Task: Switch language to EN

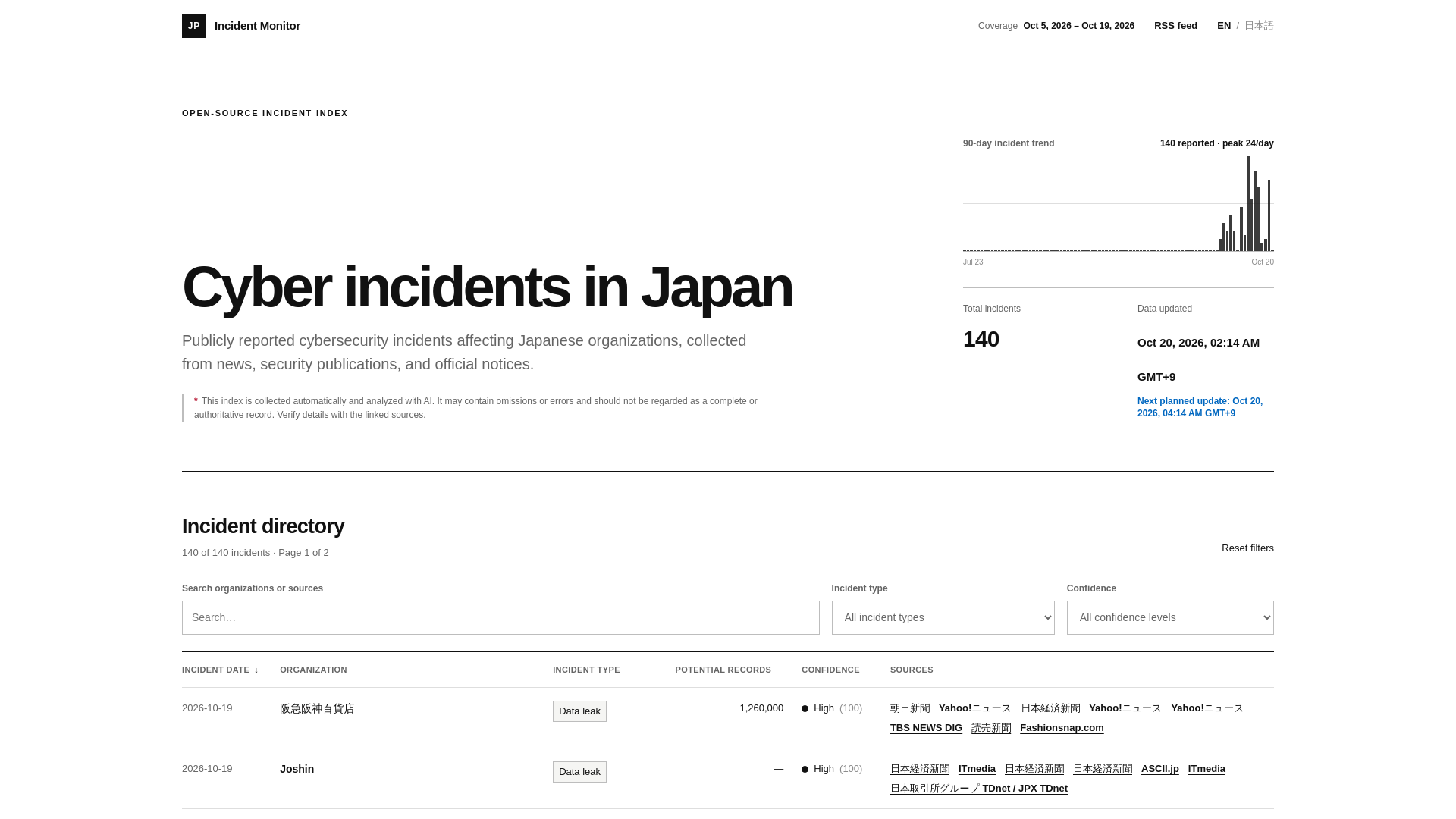Action: coord(1224,26)
